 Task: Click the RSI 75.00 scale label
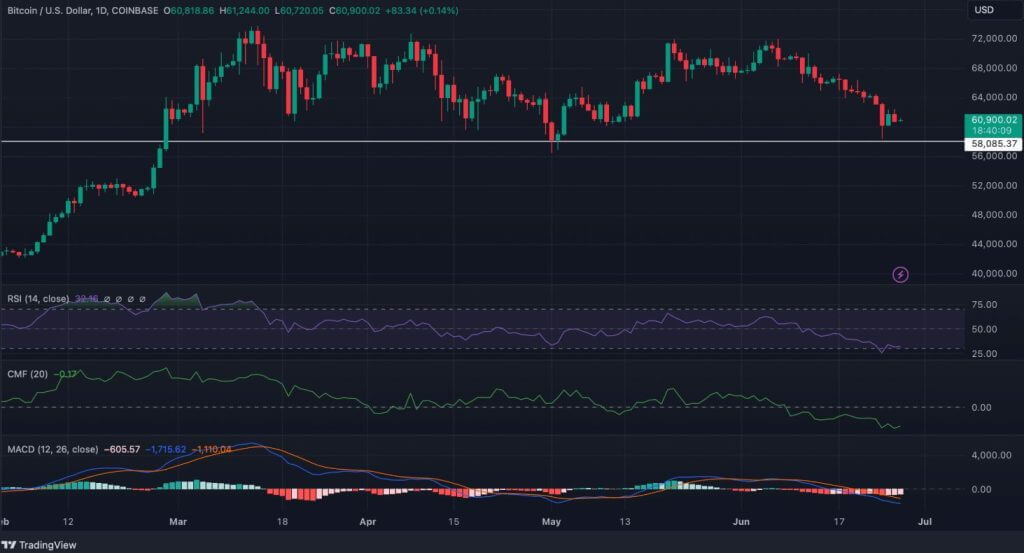tap(984, 305)
